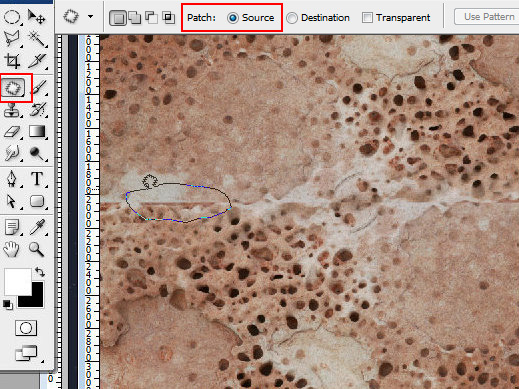Choose the Hand tool

12,249
